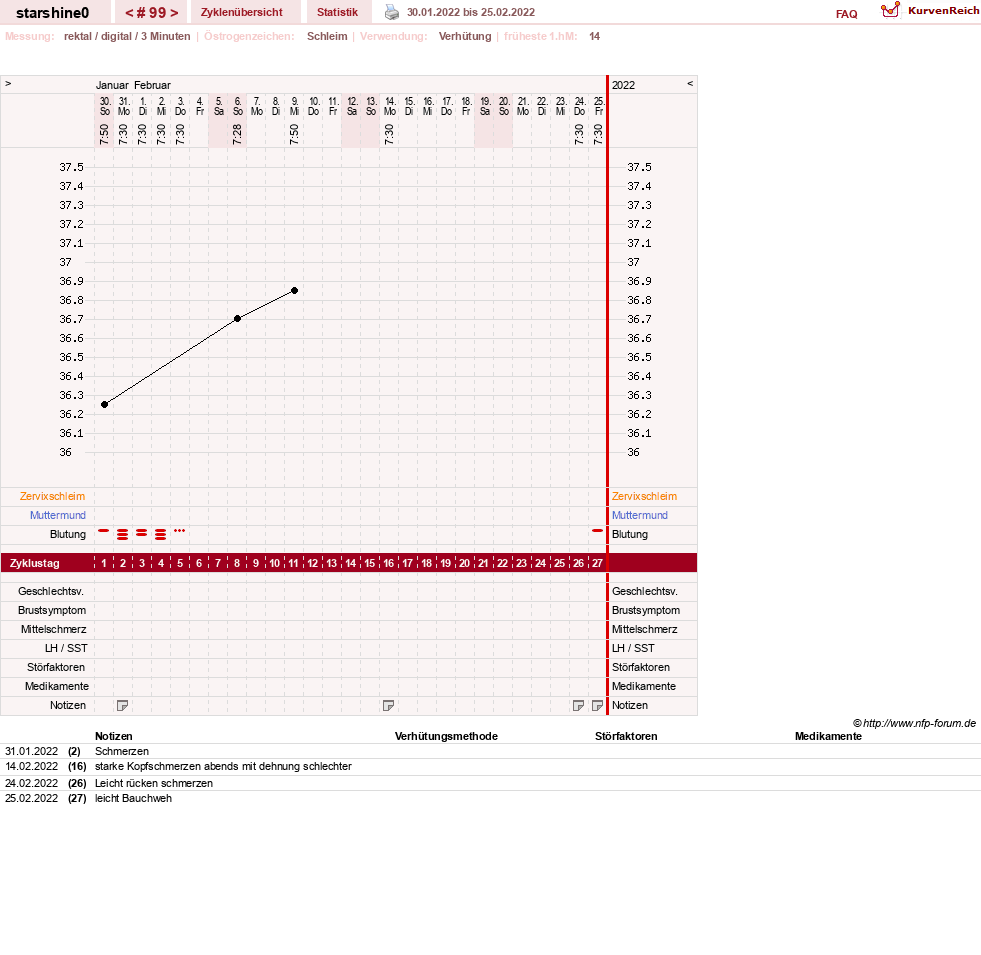
Task: Select temperature point on 6 February
Action: (237, 319)
